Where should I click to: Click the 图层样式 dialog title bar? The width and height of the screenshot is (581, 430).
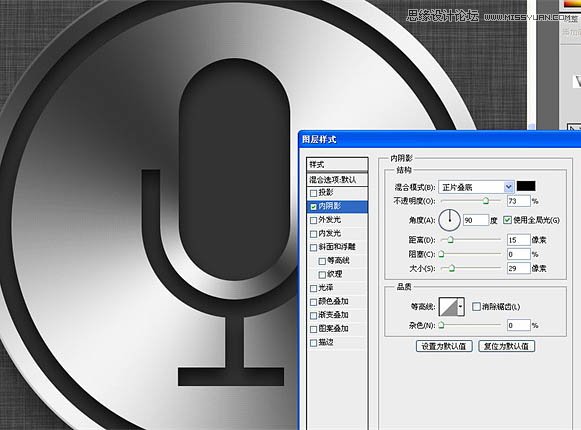pos(439,139)
